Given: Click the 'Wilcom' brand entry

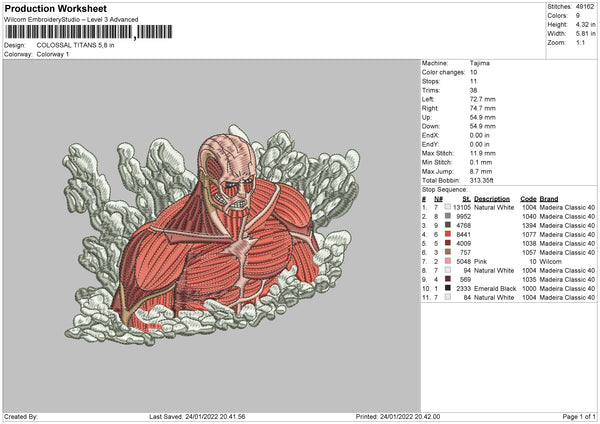Looking at the screenshot, I should 551,262.
